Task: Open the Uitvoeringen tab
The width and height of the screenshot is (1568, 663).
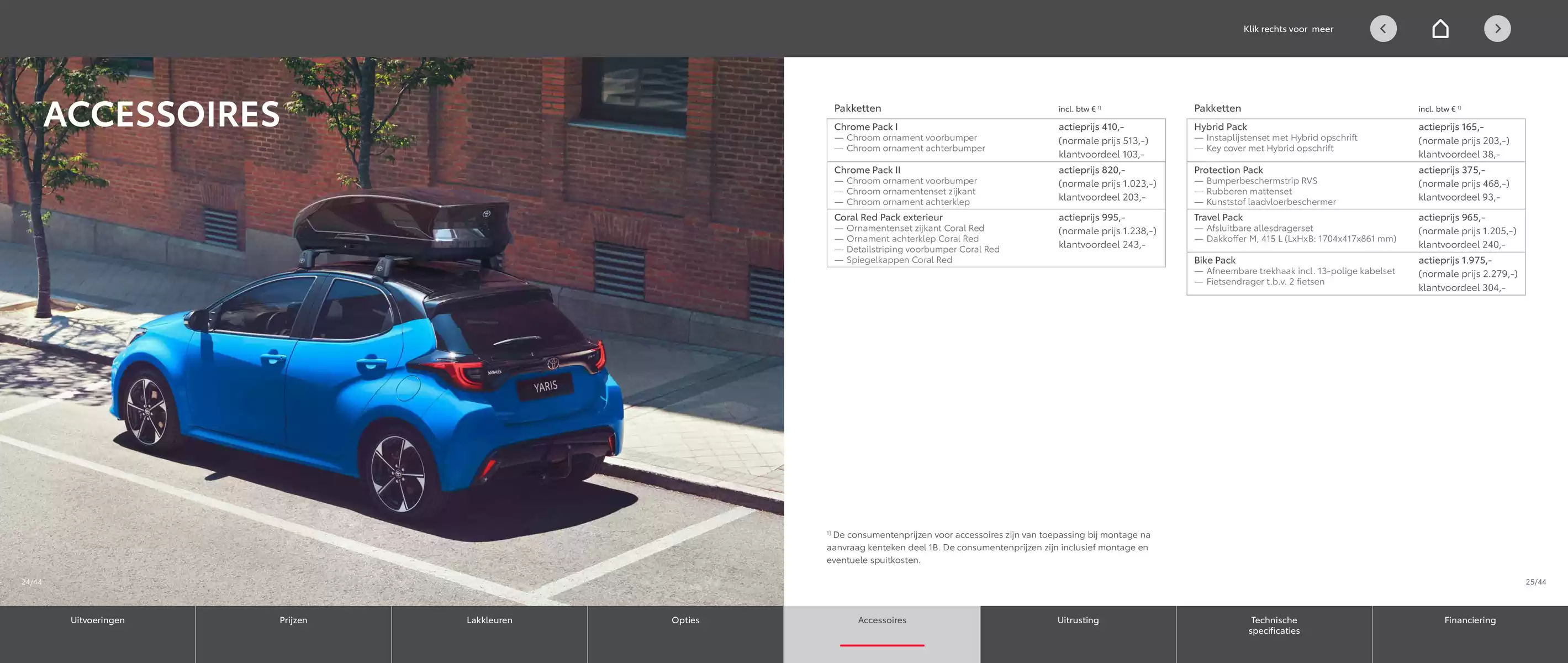Action: click(97, 634)
